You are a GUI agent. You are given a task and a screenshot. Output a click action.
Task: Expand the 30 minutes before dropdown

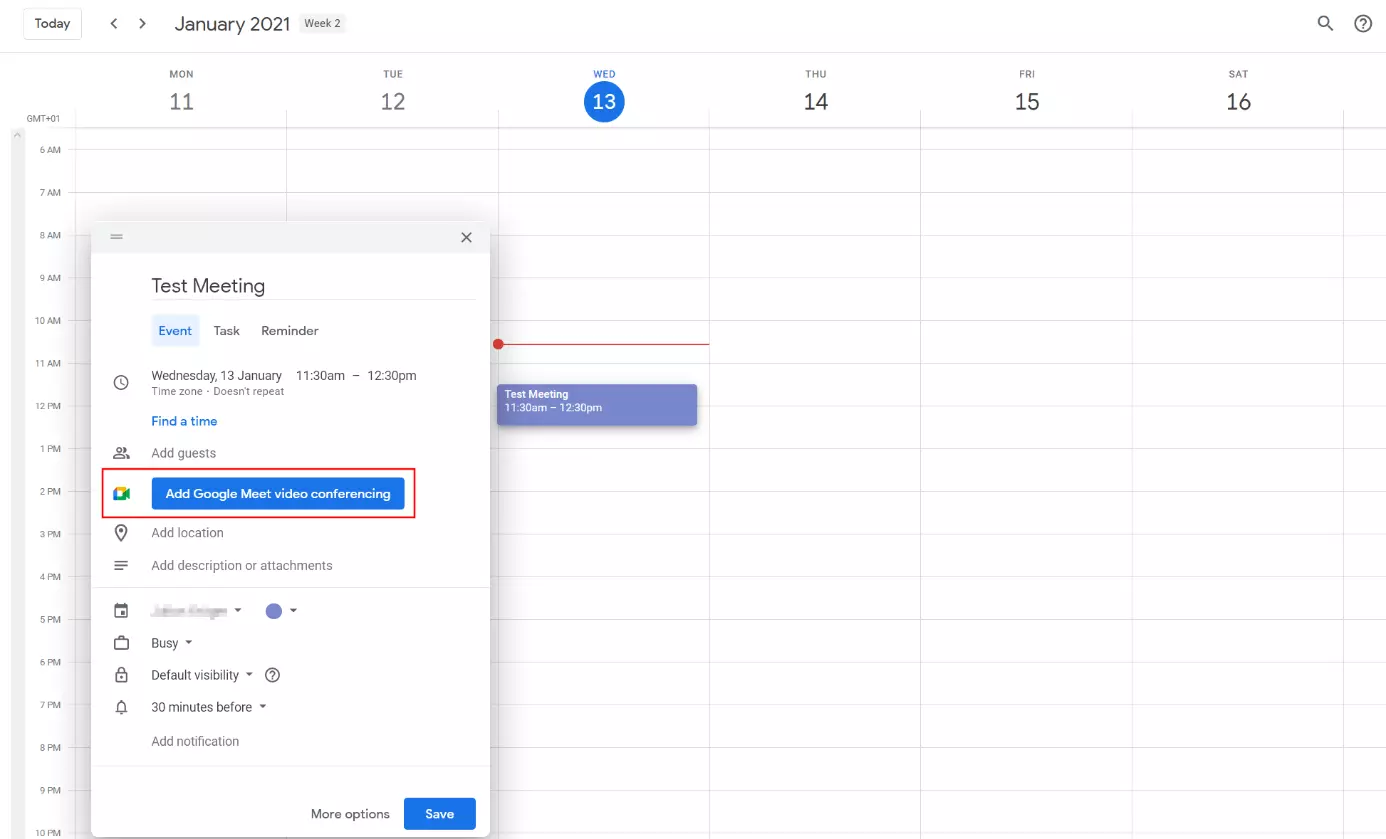pyautogui.click(x=209, y=707)
